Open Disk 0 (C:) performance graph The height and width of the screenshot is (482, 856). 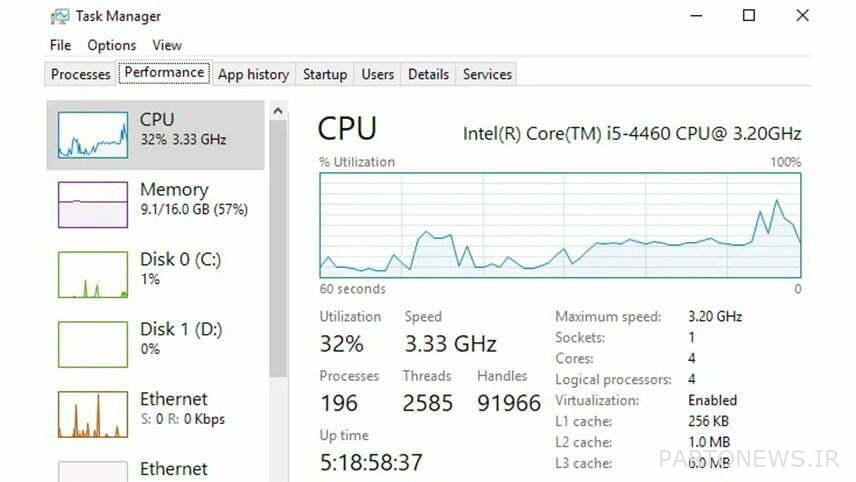point(93,274)
